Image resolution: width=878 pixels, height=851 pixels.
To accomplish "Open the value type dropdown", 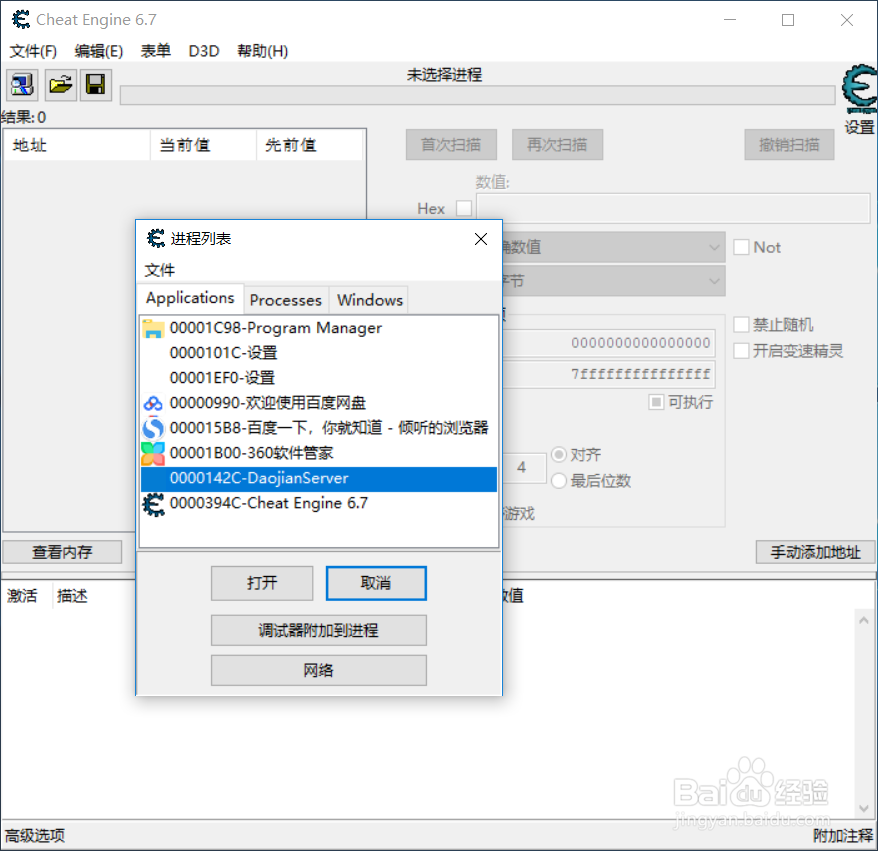I will [613, 280].
